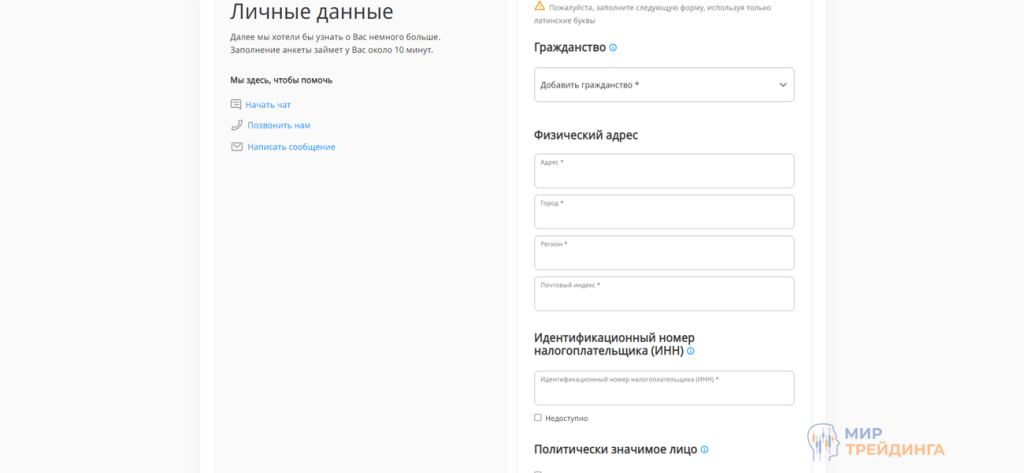Open the Написать сообщение link

[291, 147]
